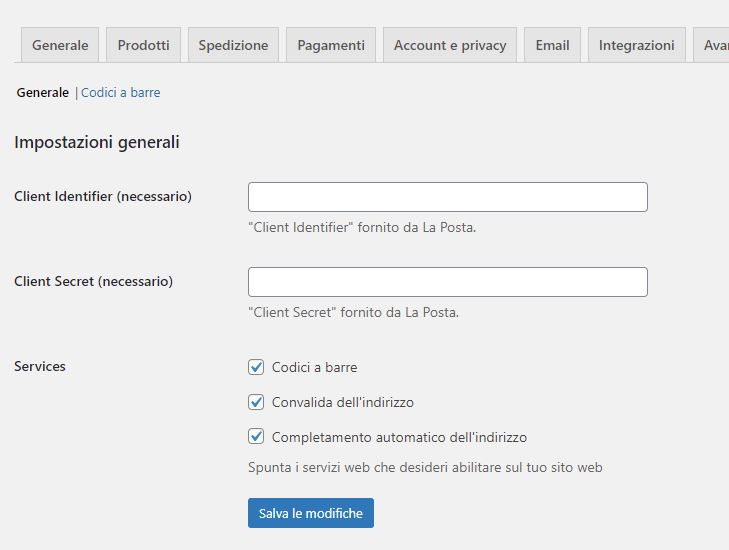Click into the Client Identifier text field

pos(447,197)
